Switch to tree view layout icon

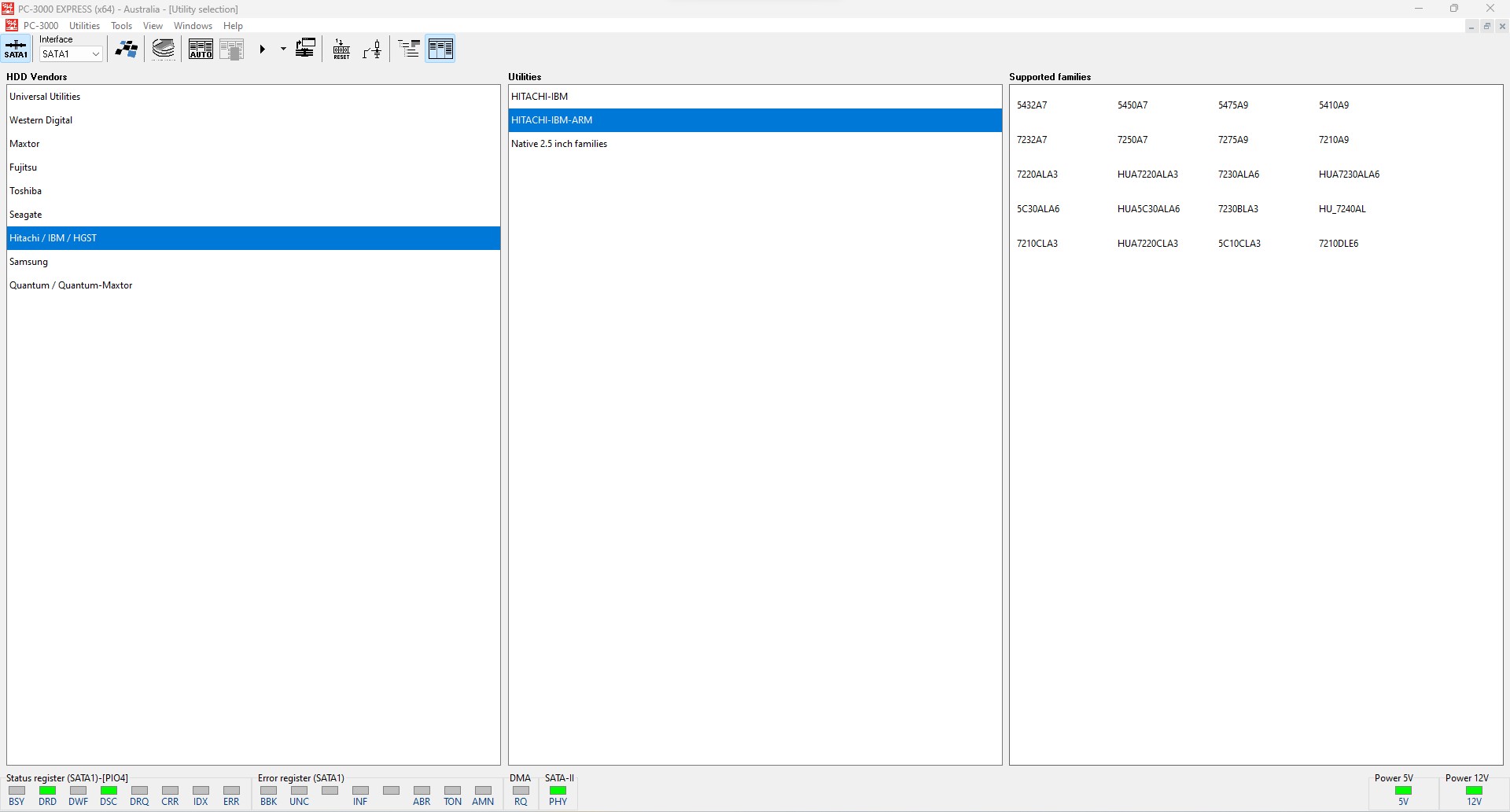point(409,49)
